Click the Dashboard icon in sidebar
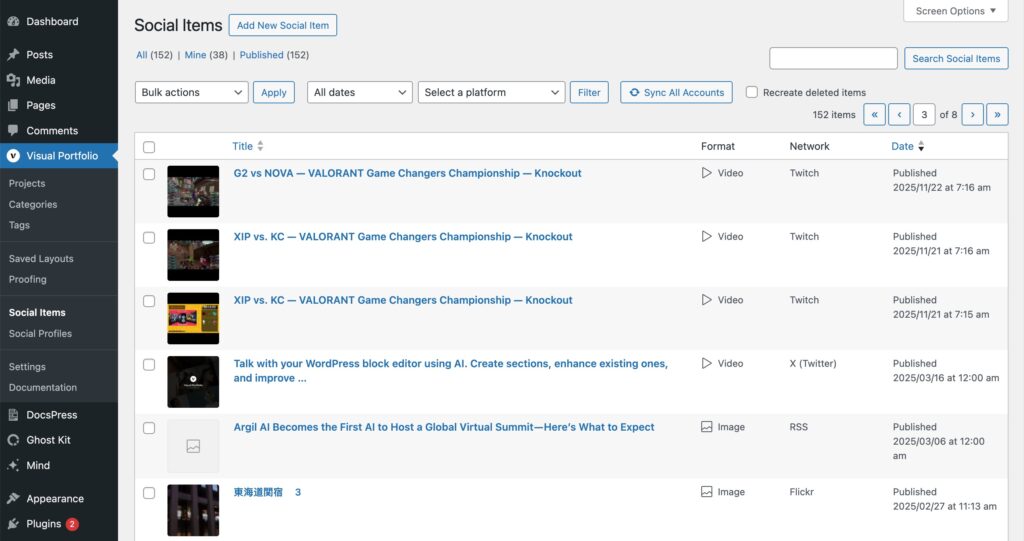Image resolution: width=1024 pixels, height=541 pixels. tap(13, 21)
